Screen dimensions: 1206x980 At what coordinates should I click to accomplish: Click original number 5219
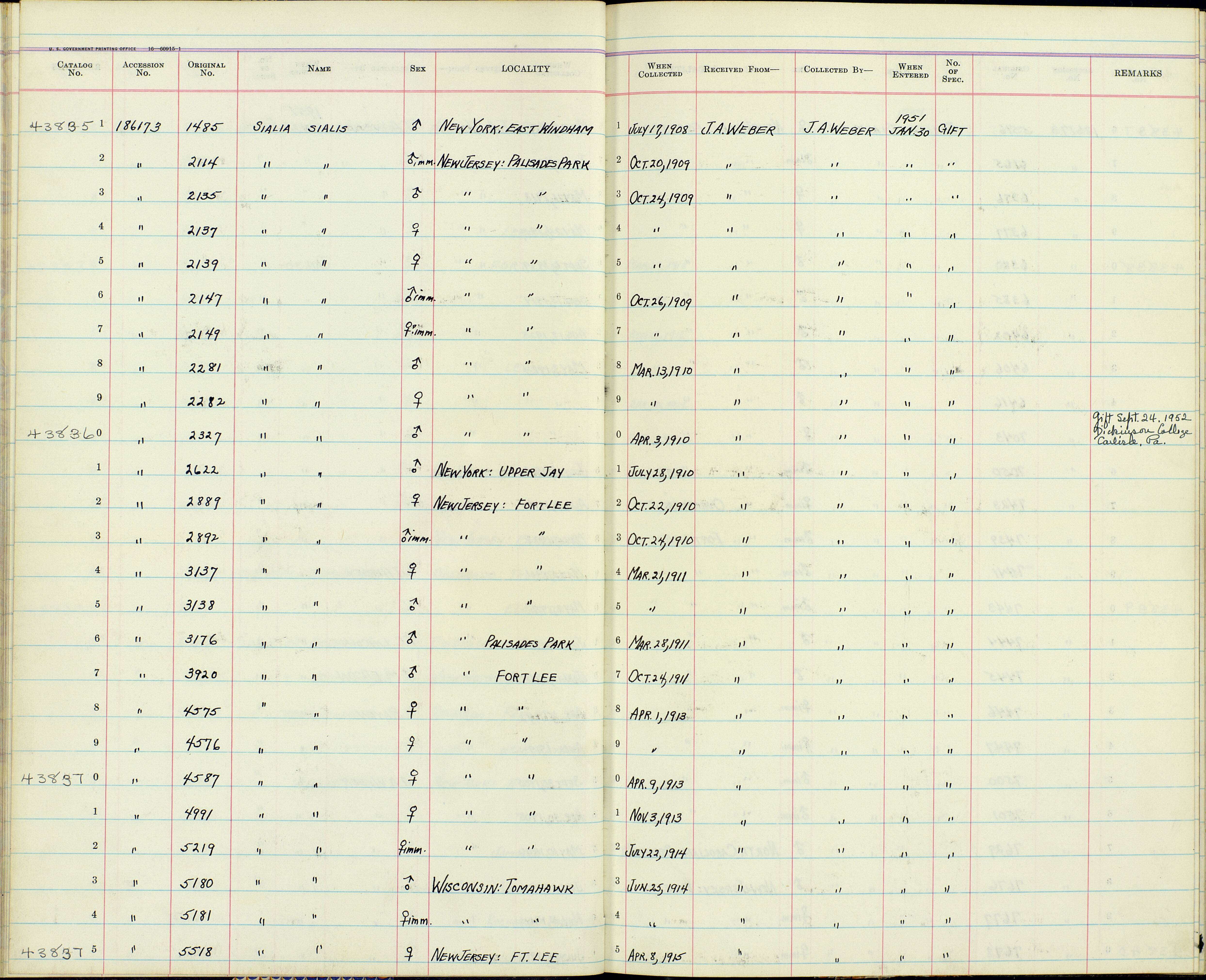point(197,848)
